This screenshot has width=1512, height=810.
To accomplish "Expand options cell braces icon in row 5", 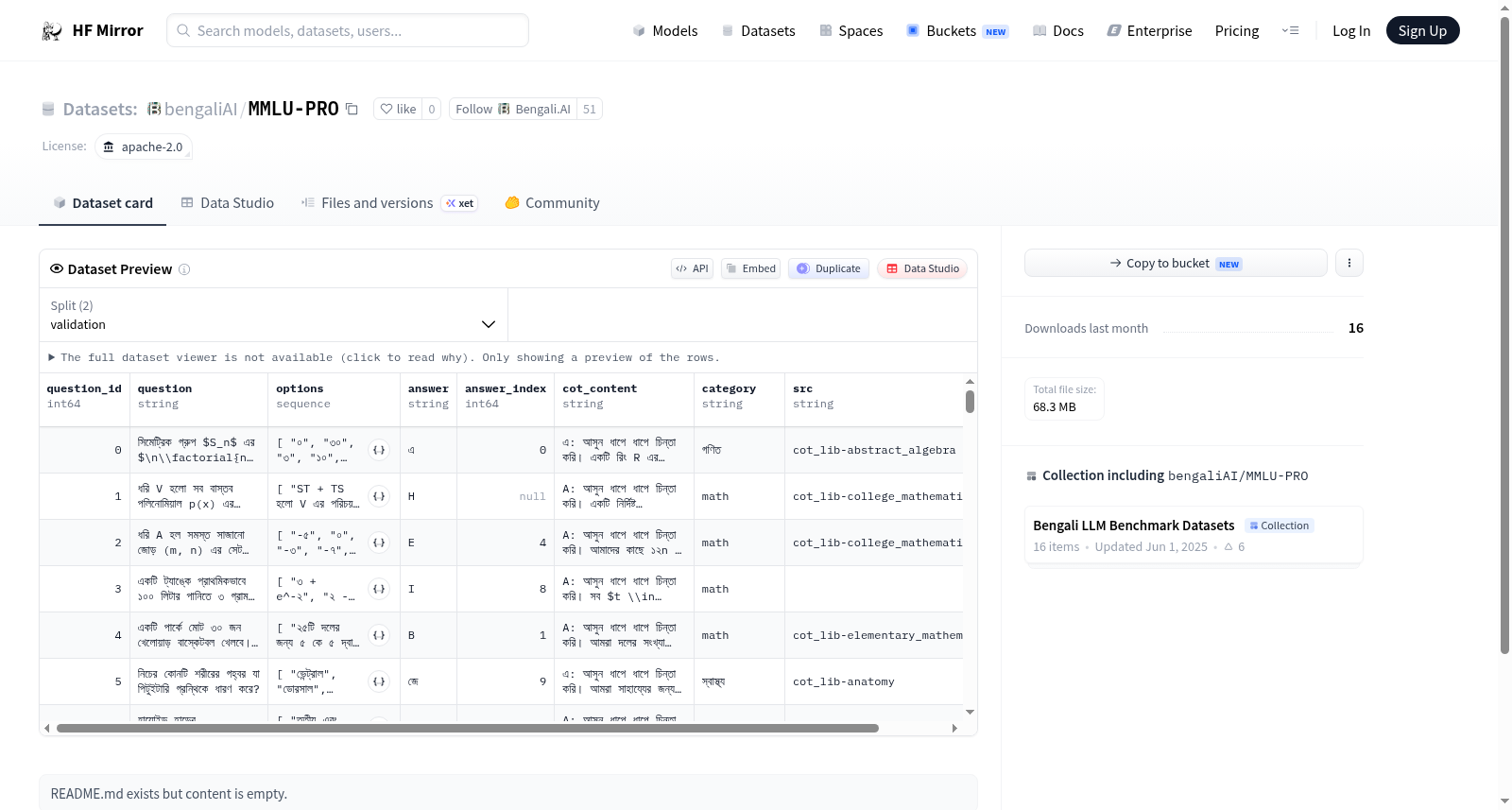I will [379, 681].
